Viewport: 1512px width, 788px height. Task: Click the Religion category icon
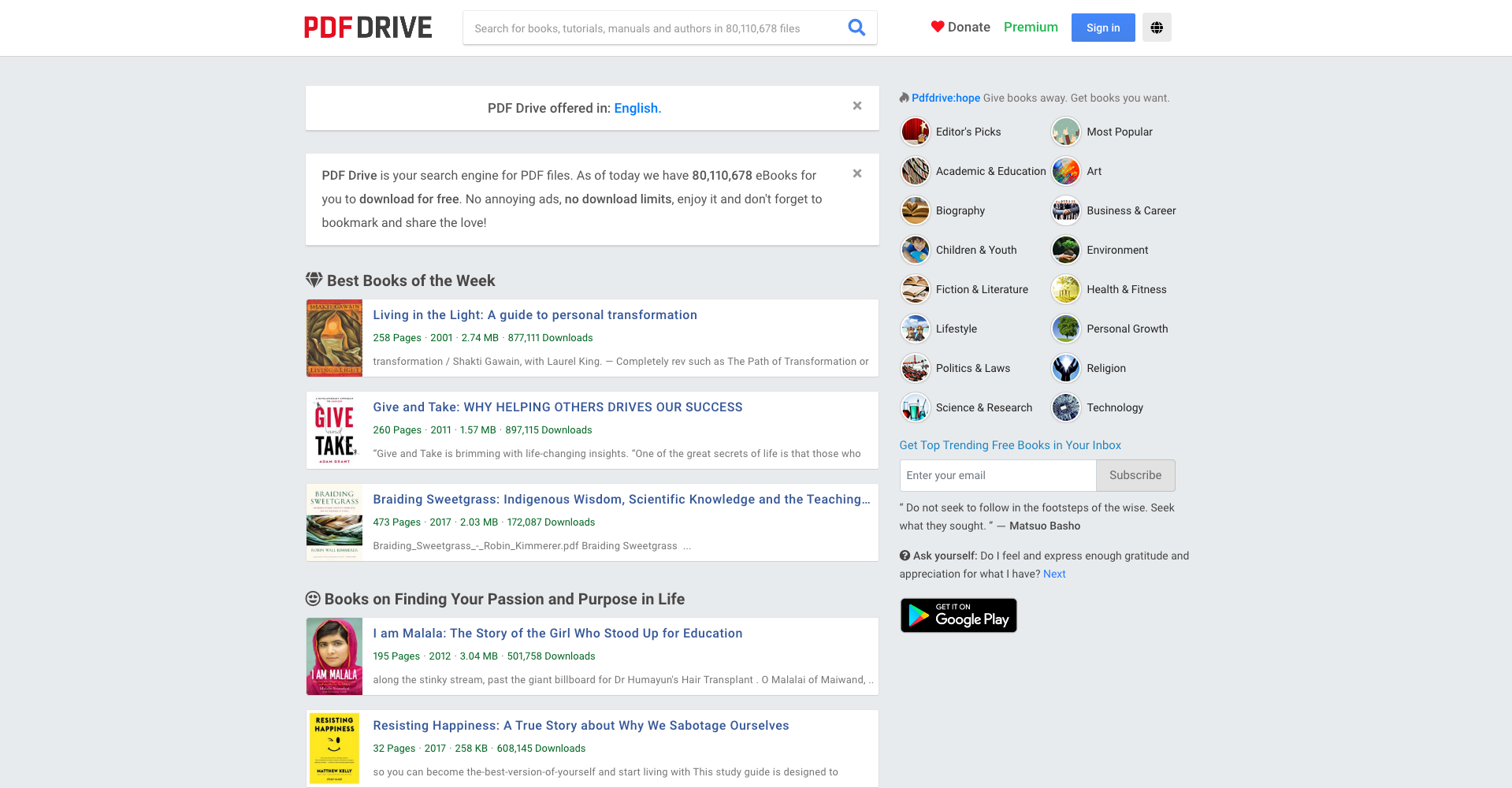pyautogui.click(x=1066, y=368)
